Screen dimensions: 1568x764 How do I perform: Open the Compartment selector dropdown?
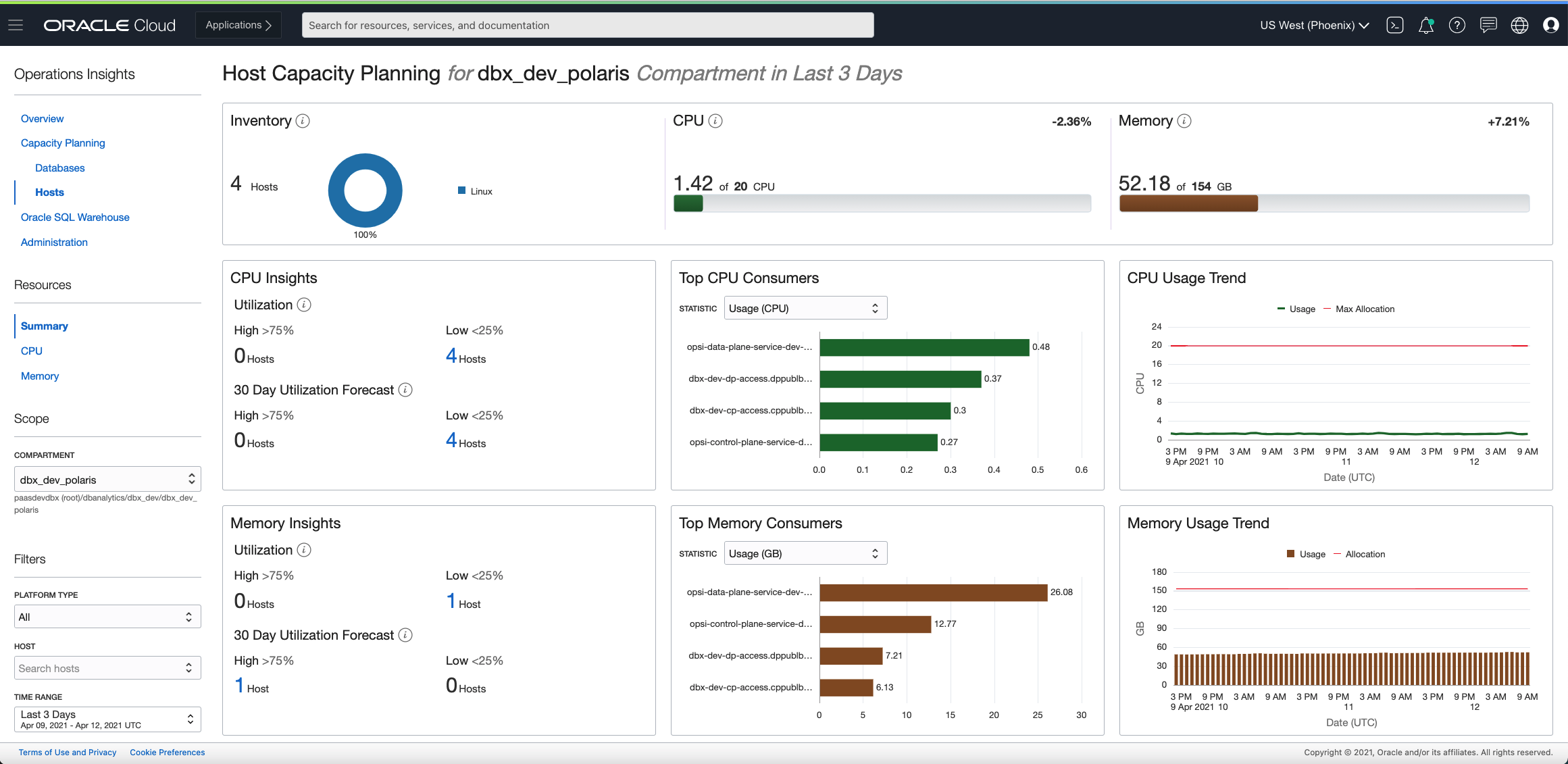[107, 478]
